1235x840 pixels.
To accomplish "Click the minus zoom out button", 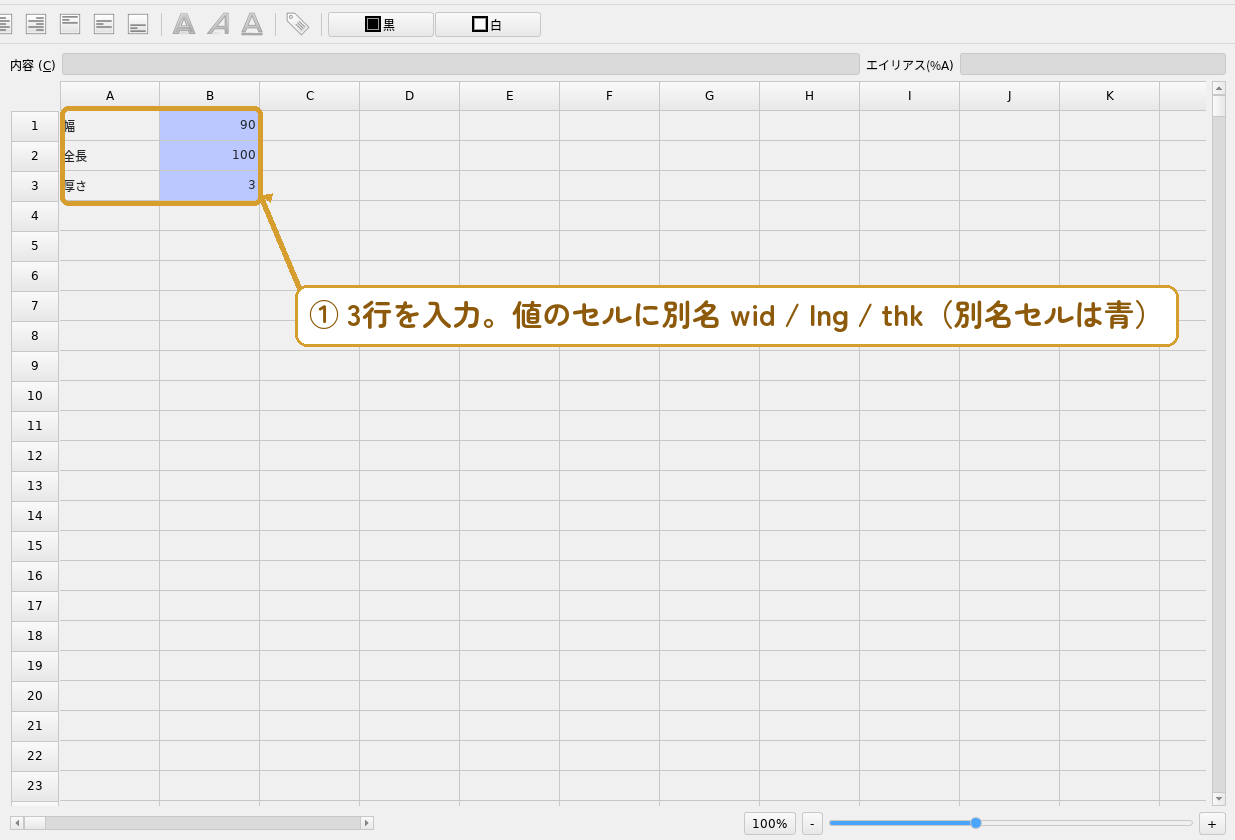I will (813, 823).
